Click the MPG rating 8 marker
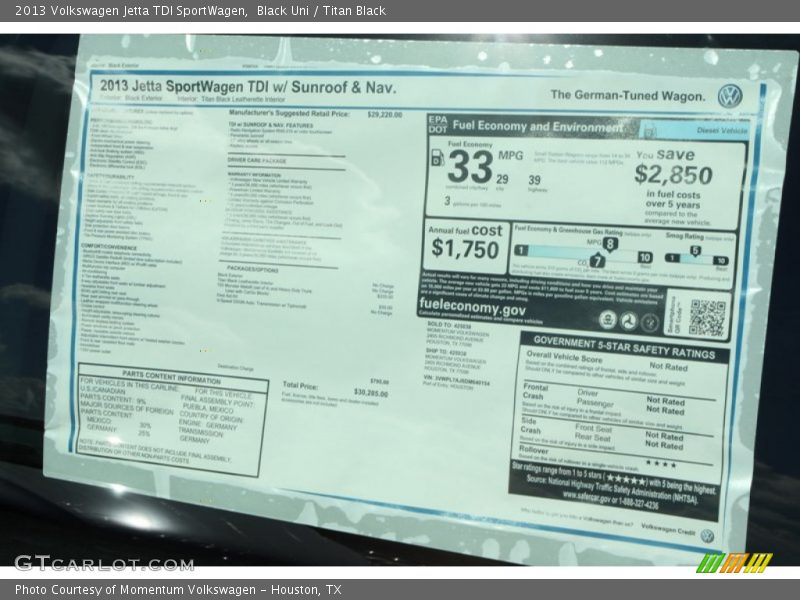800x600 pixels. (609, 244)
